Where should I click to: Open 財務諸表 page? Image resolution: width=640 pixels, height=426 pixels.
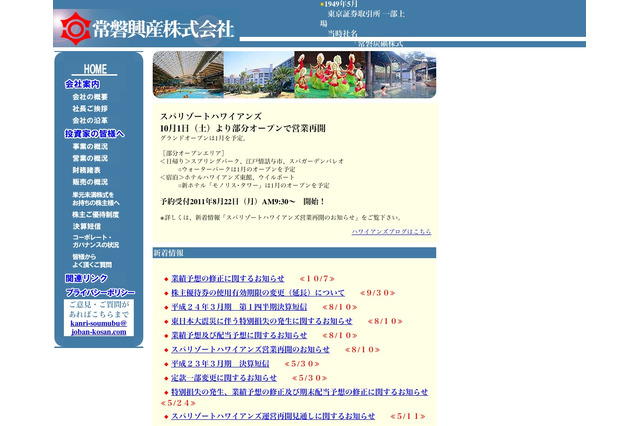click(x=86, y=170)
